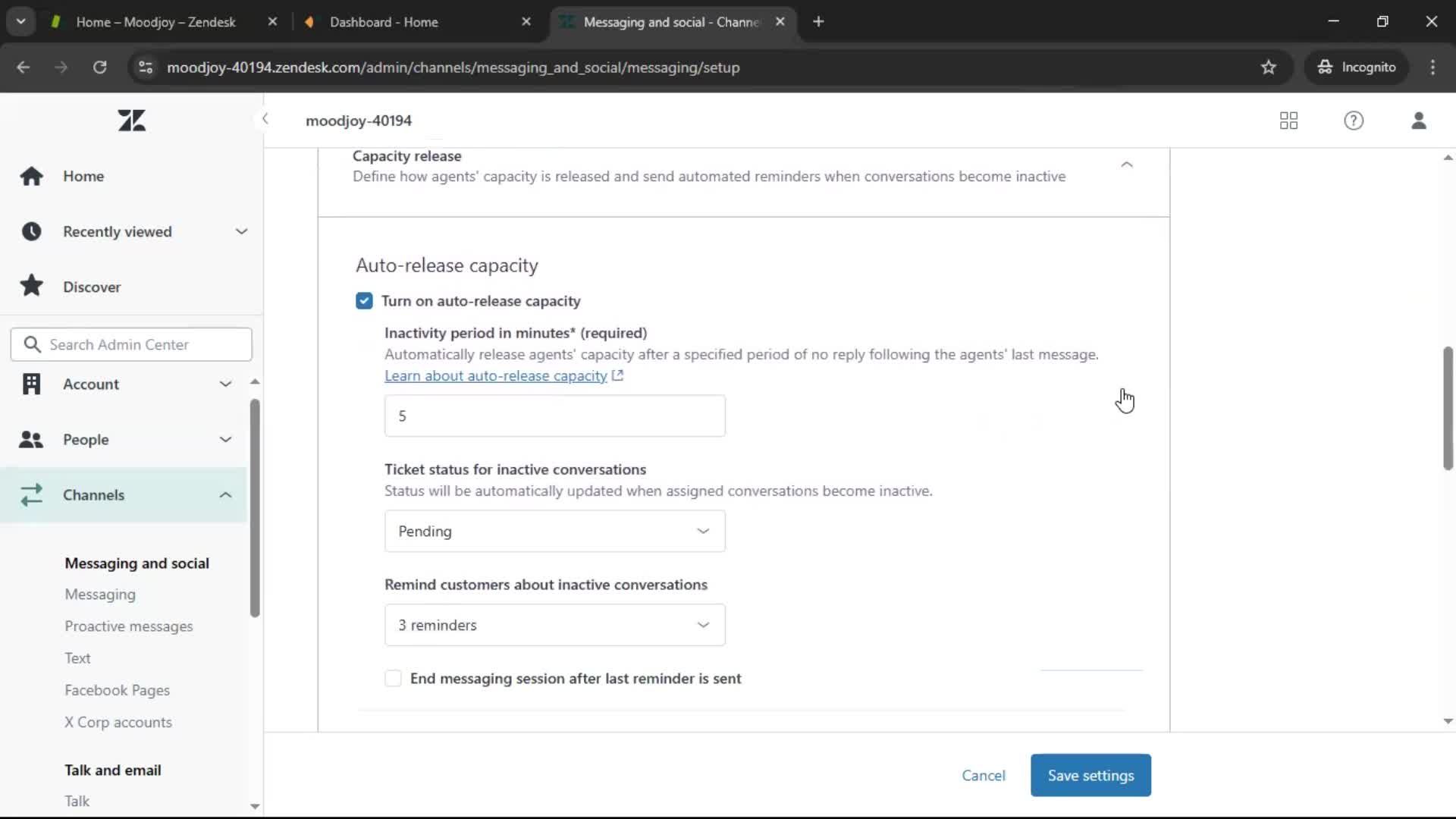
Task: Click Save settings button
Action: coord(1090,775)
